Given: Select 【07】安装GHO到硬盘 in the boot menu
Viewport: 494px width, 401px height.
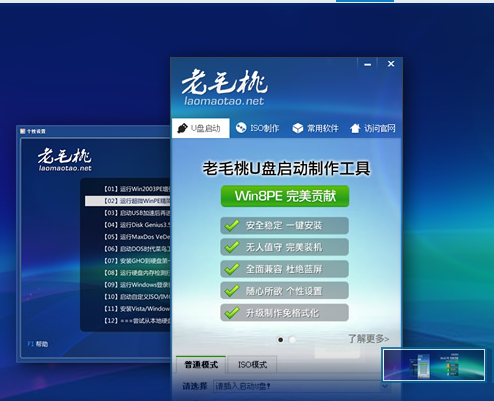Looking at the screenshot, I should 137,261.
